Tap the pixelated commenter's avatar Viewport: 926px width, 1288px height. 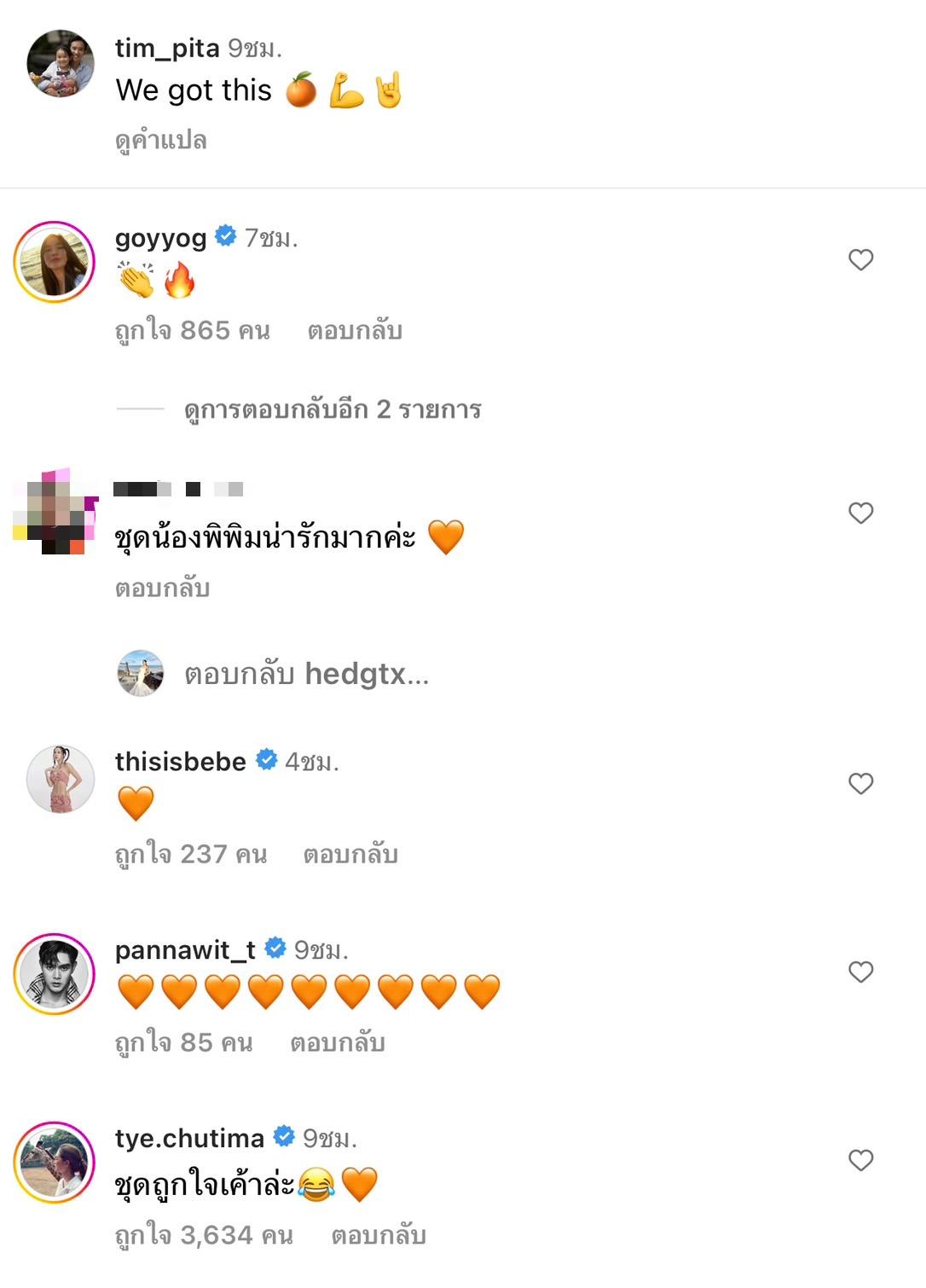(x=55, y=512)
